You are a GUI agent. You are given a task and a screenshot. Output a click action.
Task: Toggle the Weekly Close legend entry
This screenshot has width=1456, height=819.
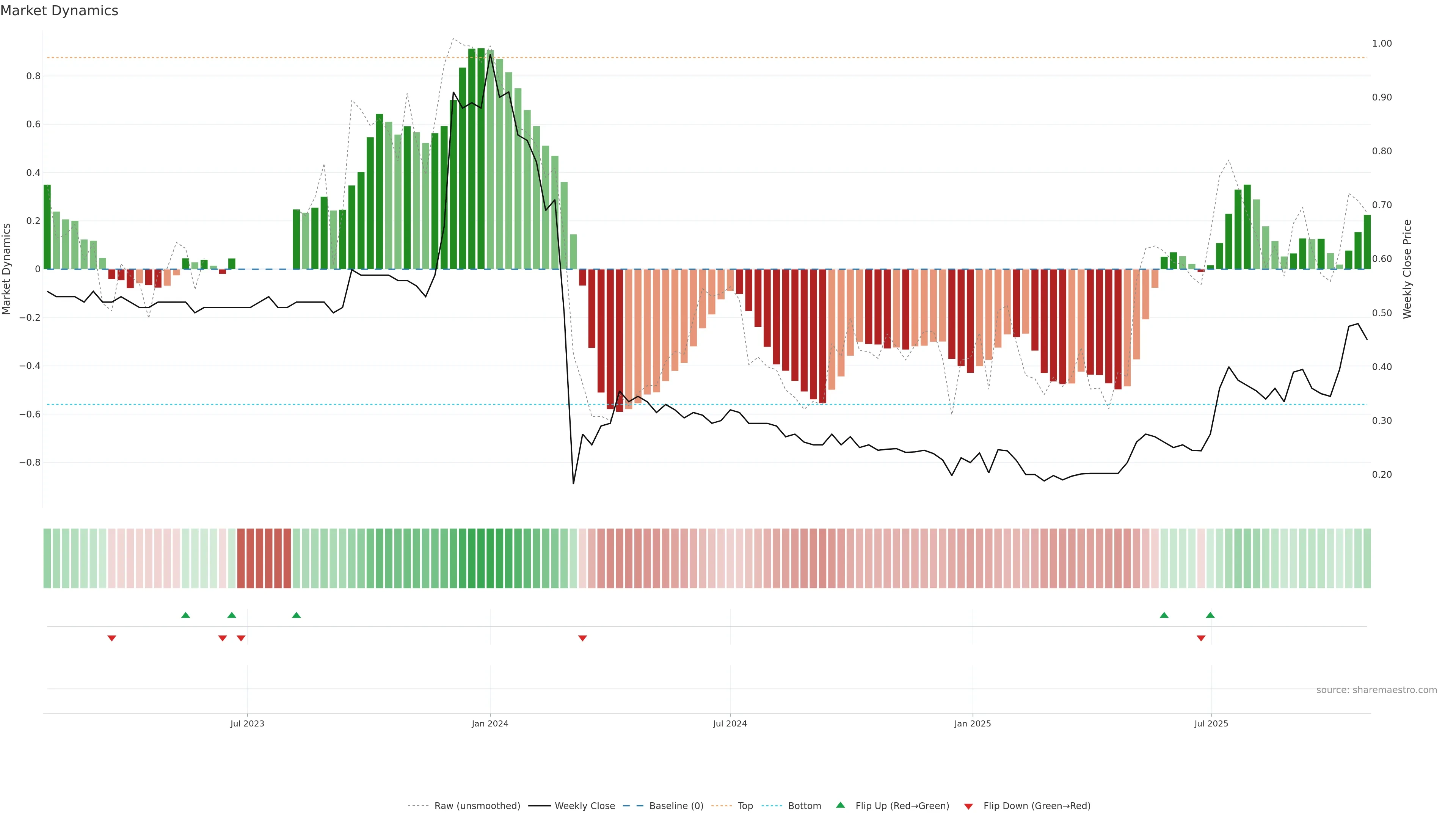[584, 805]
